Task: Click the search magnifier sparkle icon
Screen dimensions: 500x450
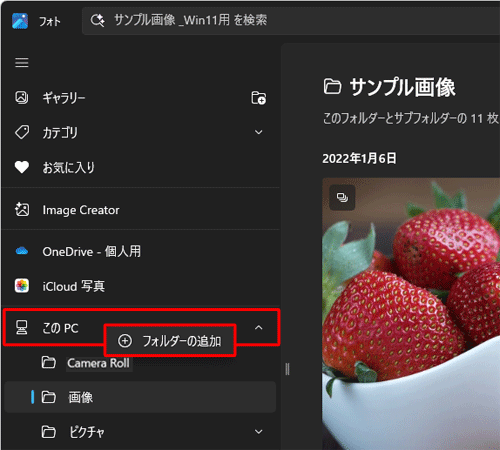Action: pos(97,20)
